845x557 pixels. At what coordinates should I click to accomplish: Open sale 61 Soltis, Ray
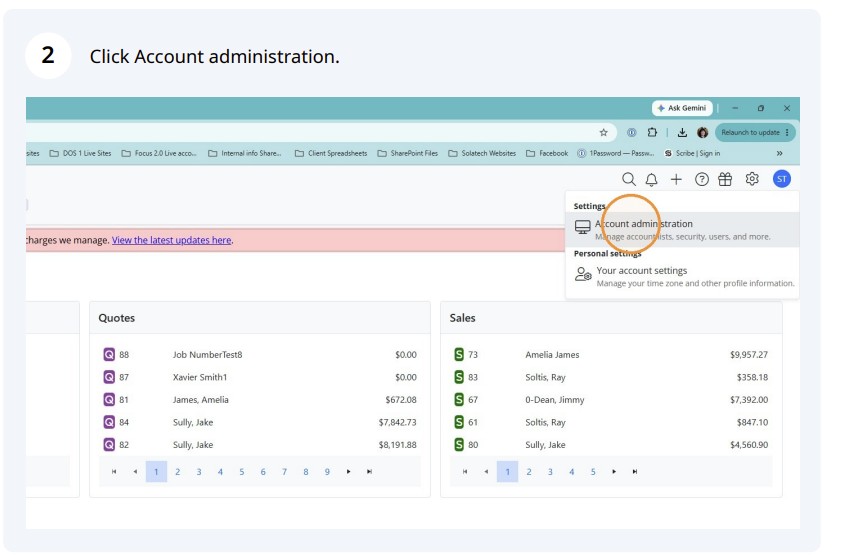point(611,422)
